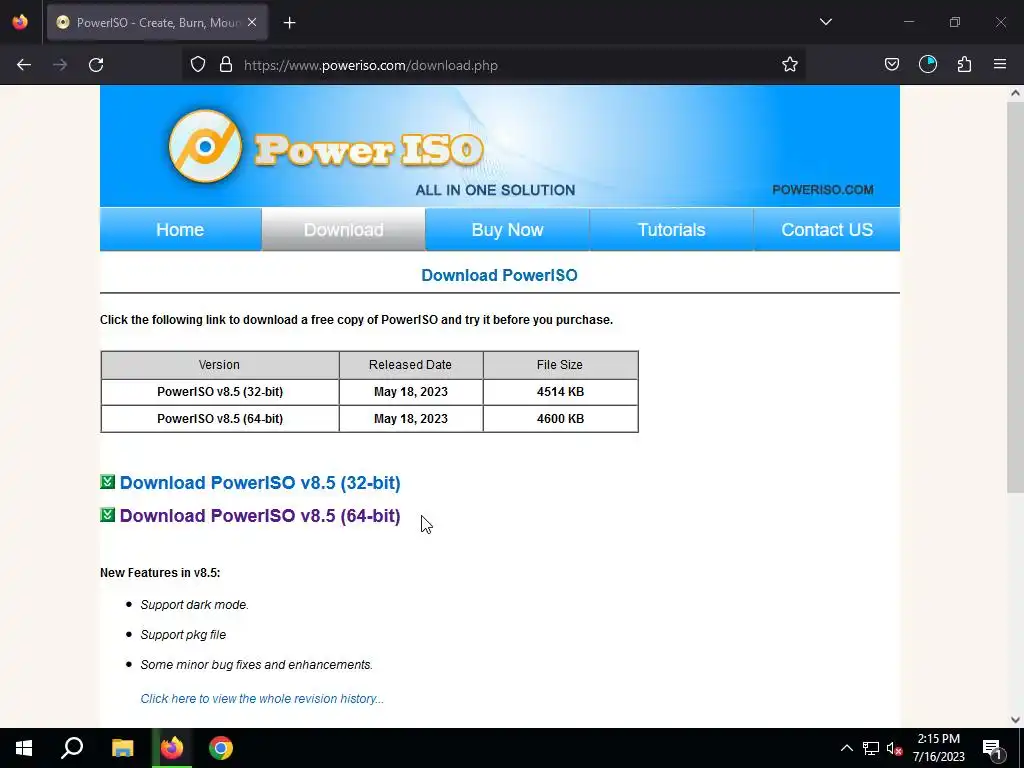Image resolution: width=1024 pixels, height=768 pixels.
Task: Open Windows taskbar search
Action: (72, 748)
